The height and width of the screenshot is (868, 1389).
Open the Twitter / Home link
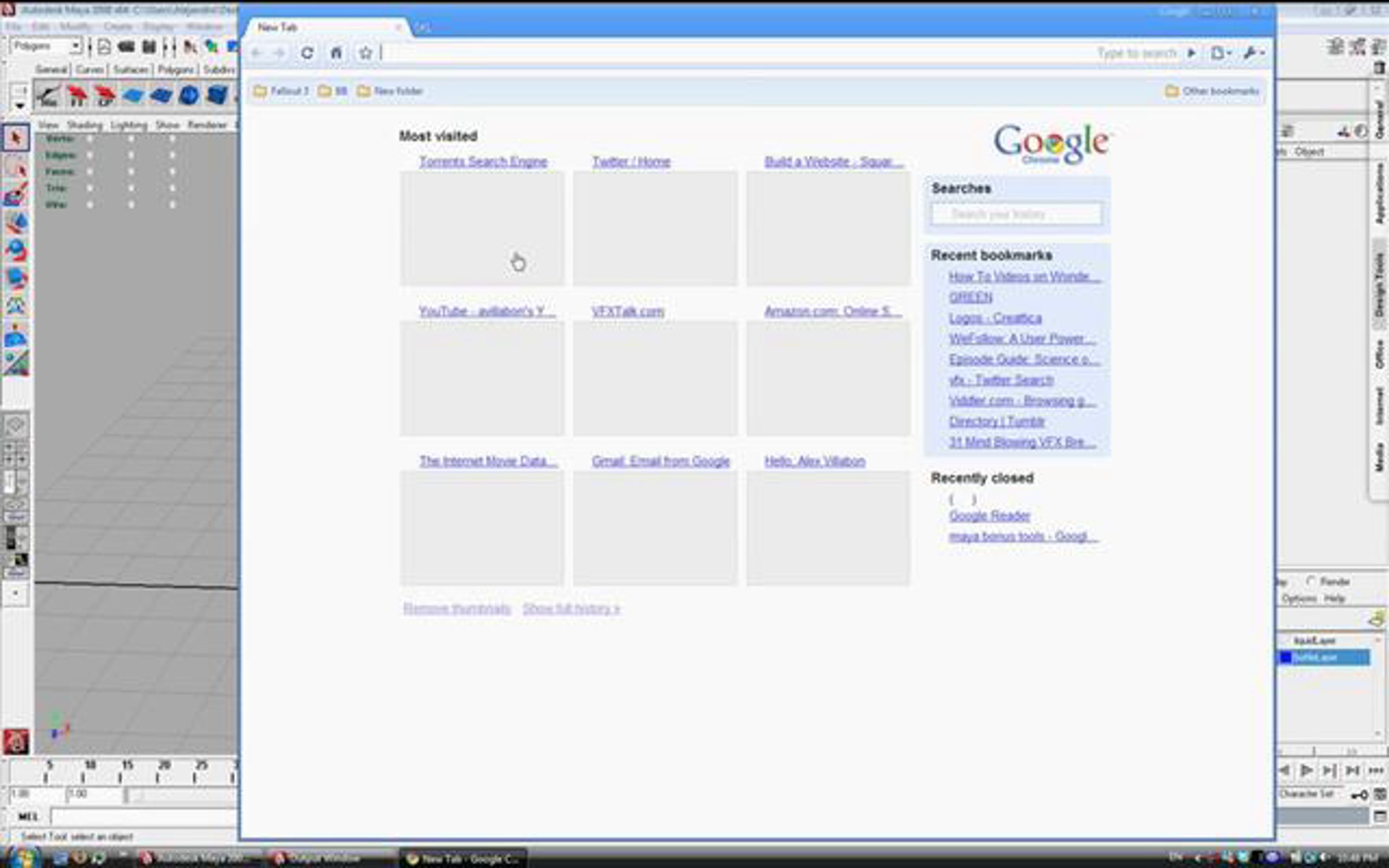(x=631, y=161)
